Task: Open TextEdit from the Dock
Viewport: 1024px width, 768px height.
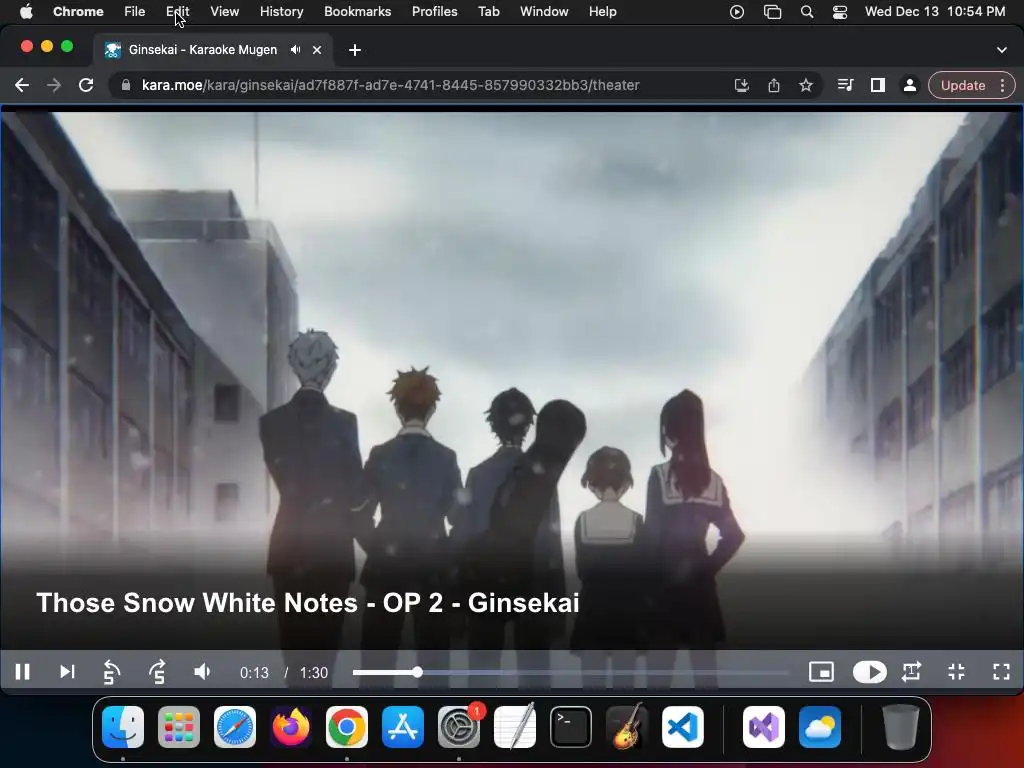Action: coord(515,727)
